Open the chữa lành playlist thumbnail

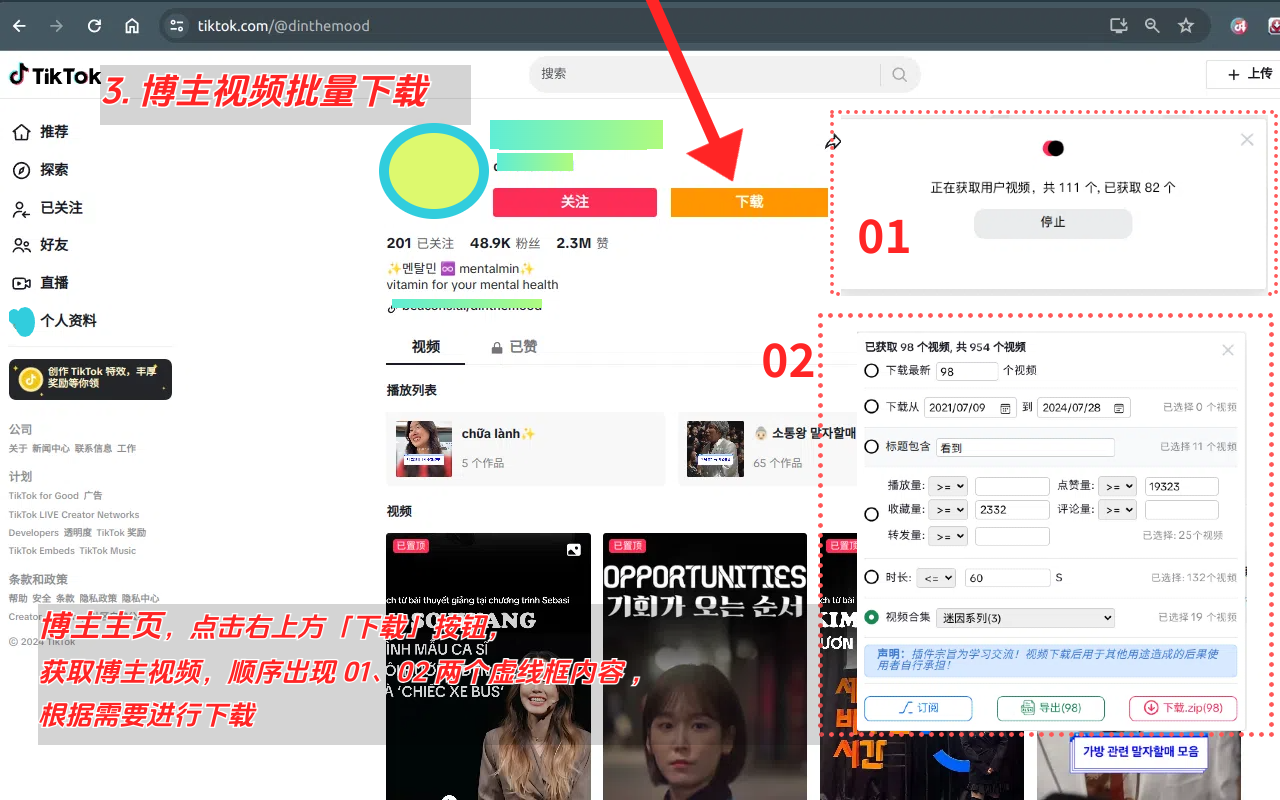tap(424, 449)
